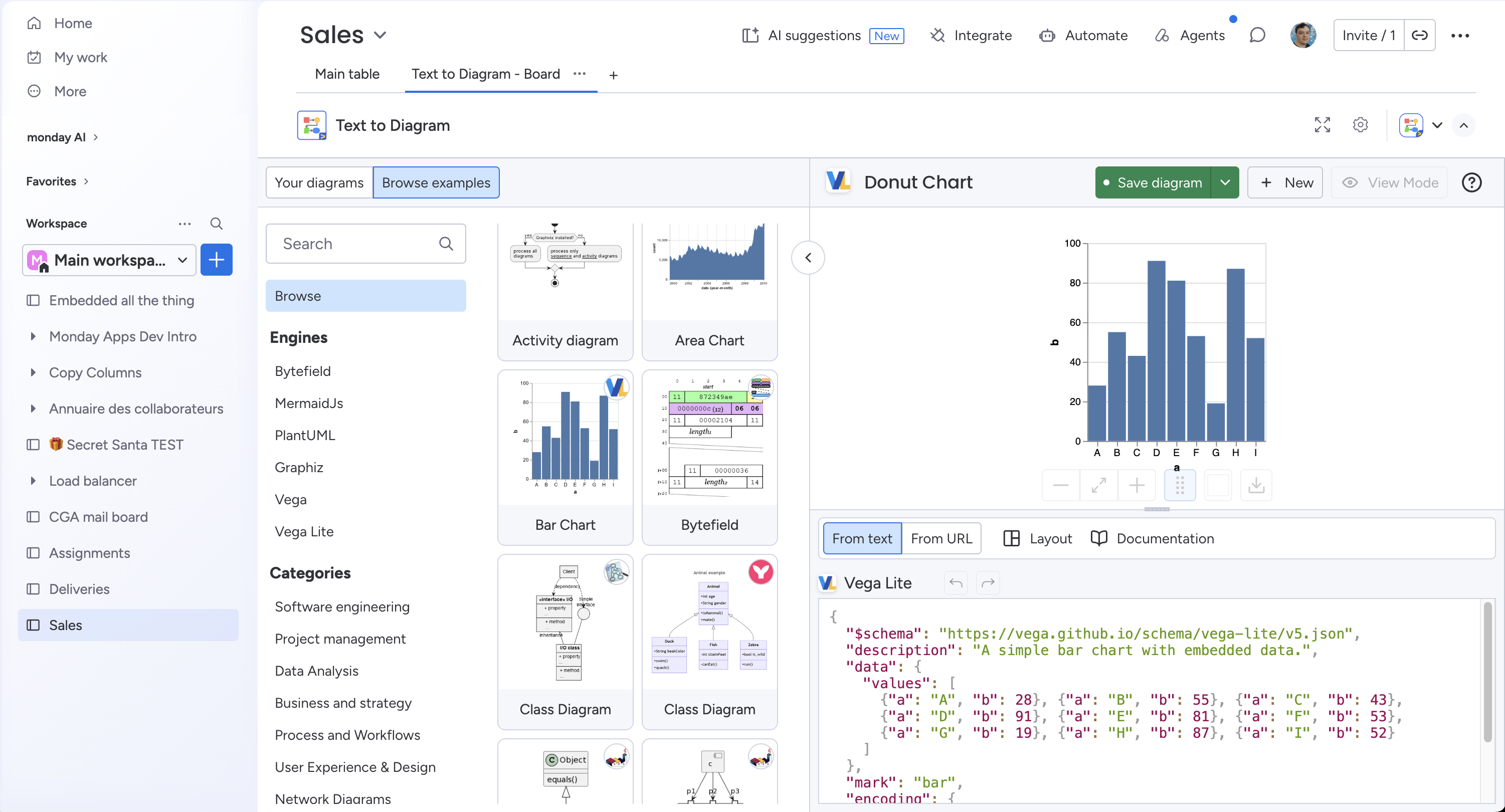1505x812 pixels.
Task: Collapse the Text to Diagram widget header
Action: click(1463, 125)
